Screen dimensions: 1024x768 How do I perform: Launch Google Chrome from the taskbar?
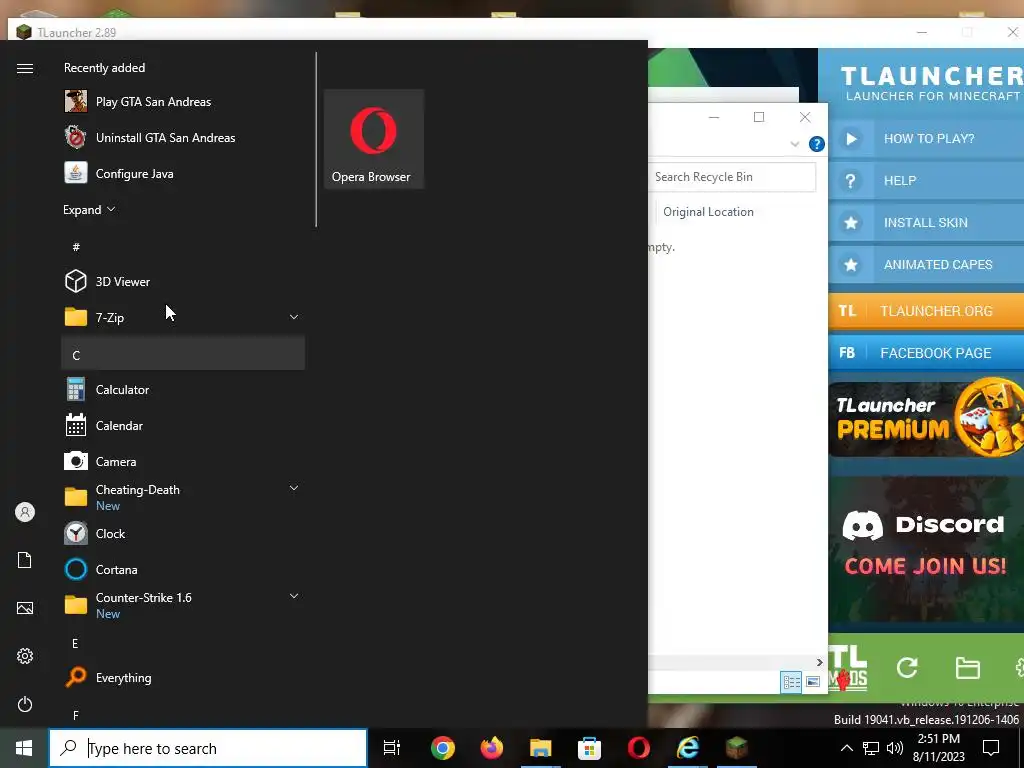pyautogui.click(x=443, y=748)
